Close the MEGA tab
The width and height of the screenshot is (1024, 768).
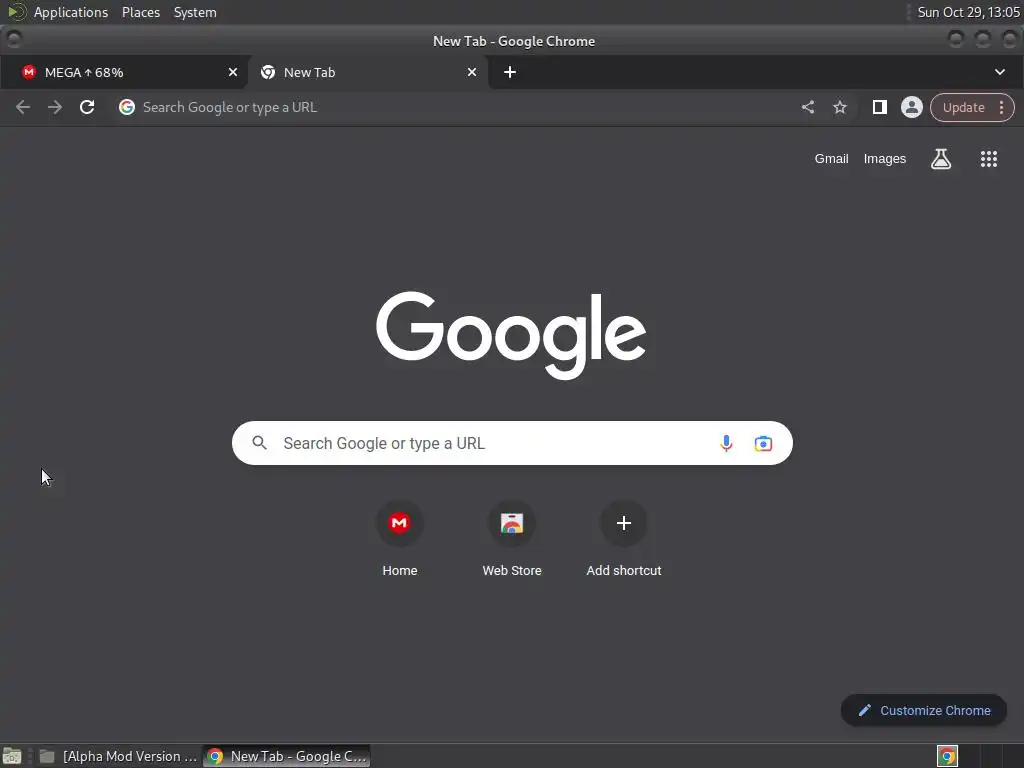click(232, 72)
